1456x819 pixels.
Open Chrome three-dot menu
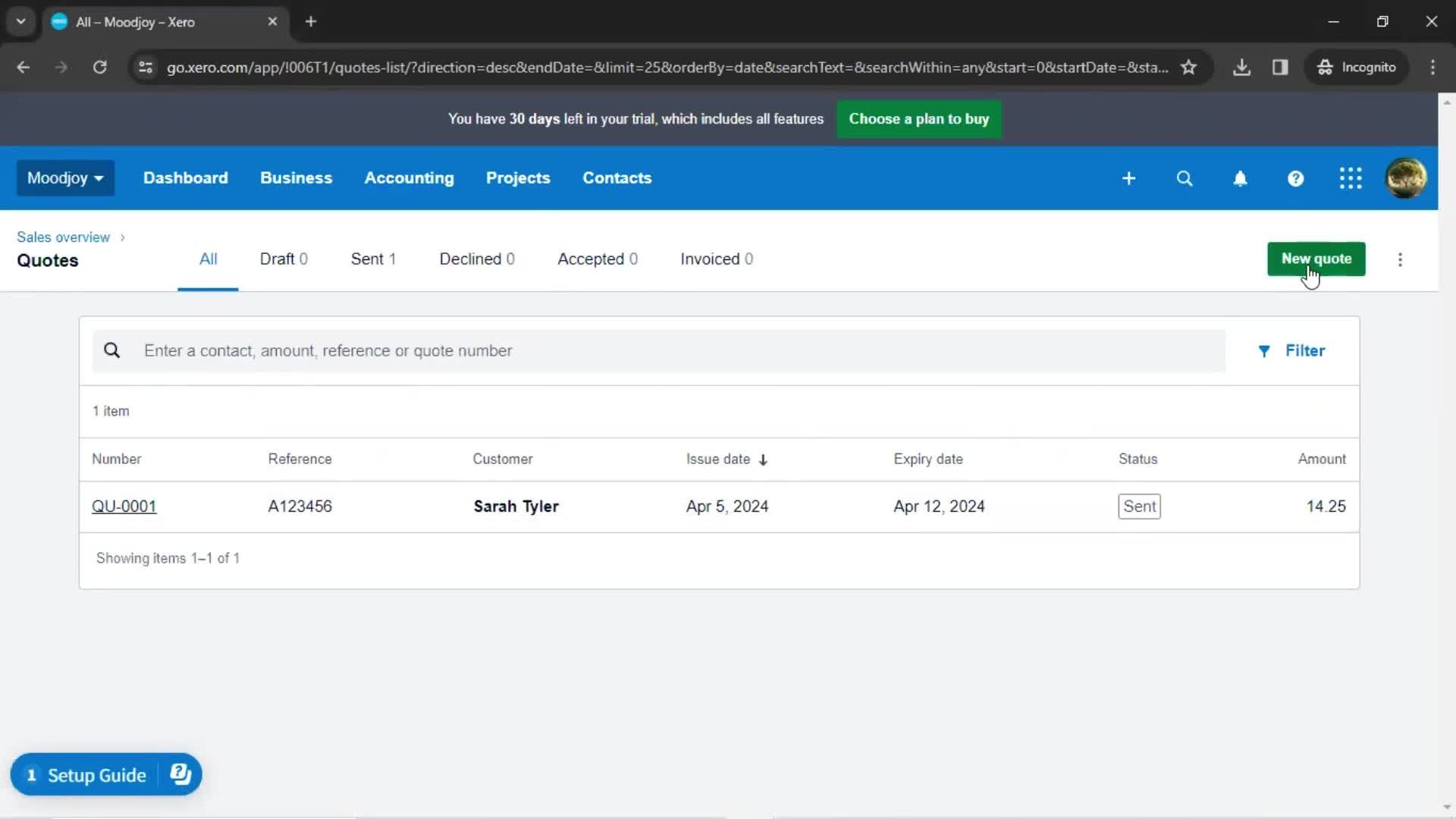point(1432,67)
